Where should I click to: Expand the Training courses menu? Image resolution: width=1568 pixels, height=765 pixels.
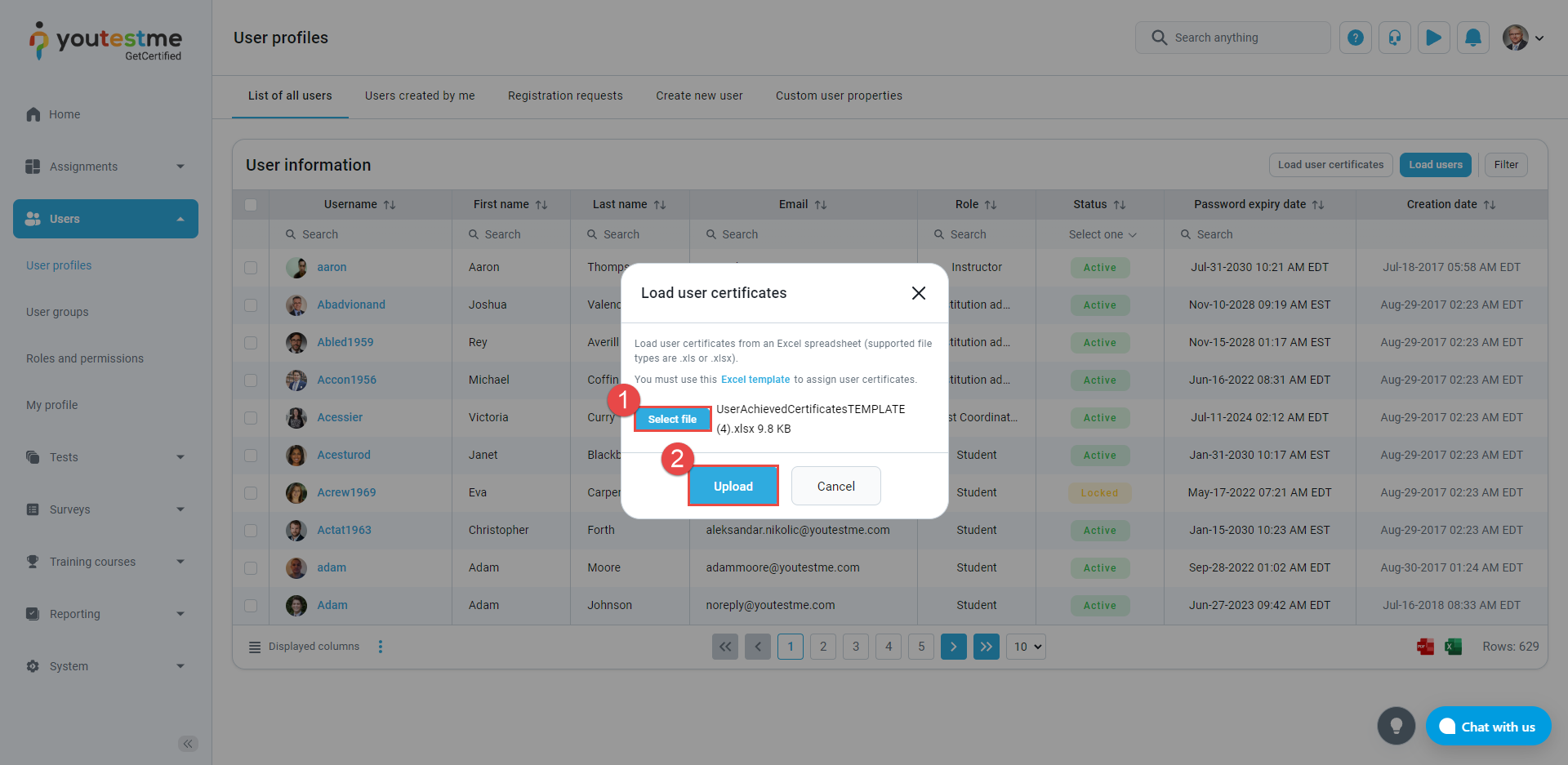click(105, 562)
